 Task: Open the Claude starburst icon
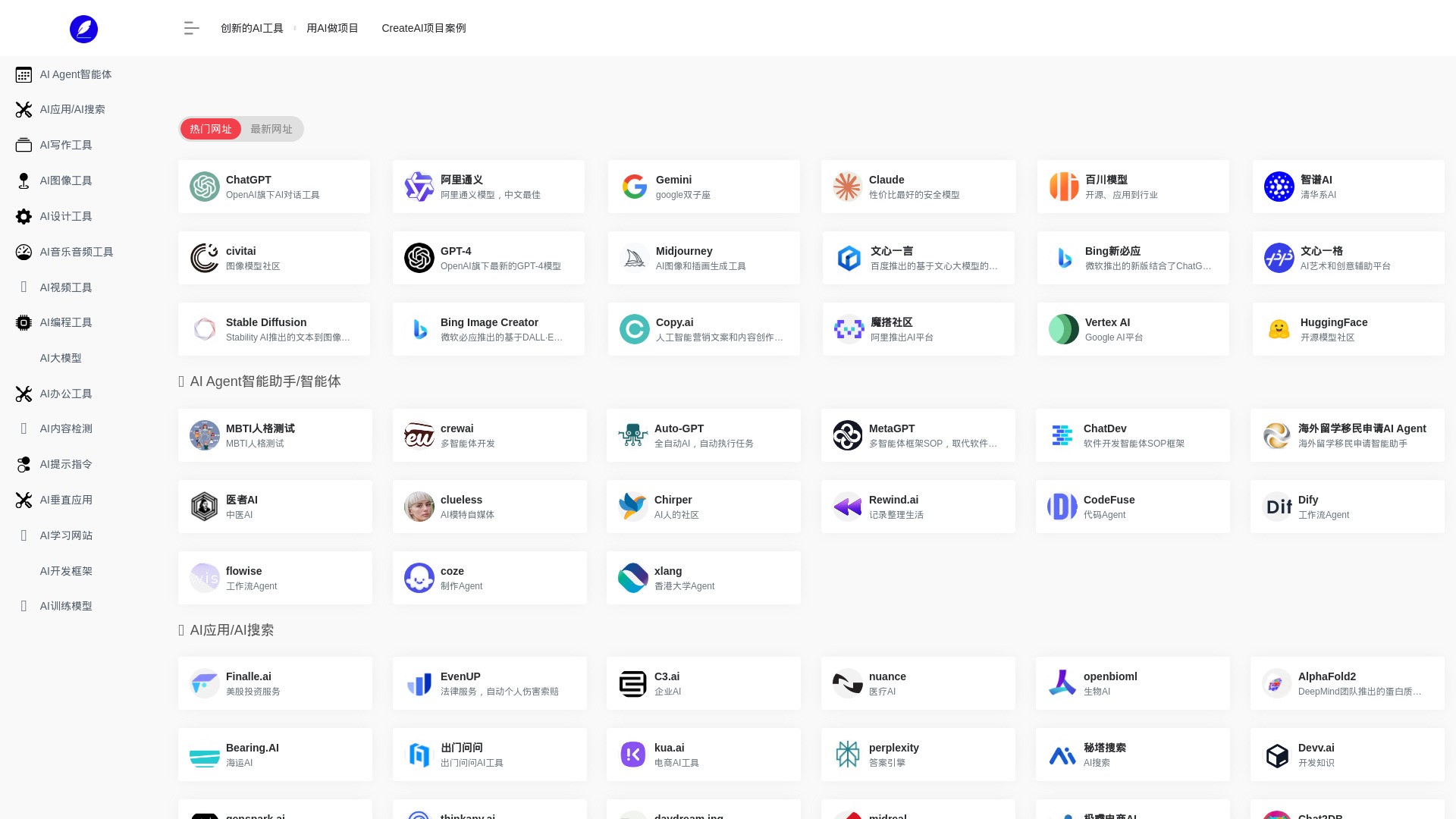click(x=847, y=187)
